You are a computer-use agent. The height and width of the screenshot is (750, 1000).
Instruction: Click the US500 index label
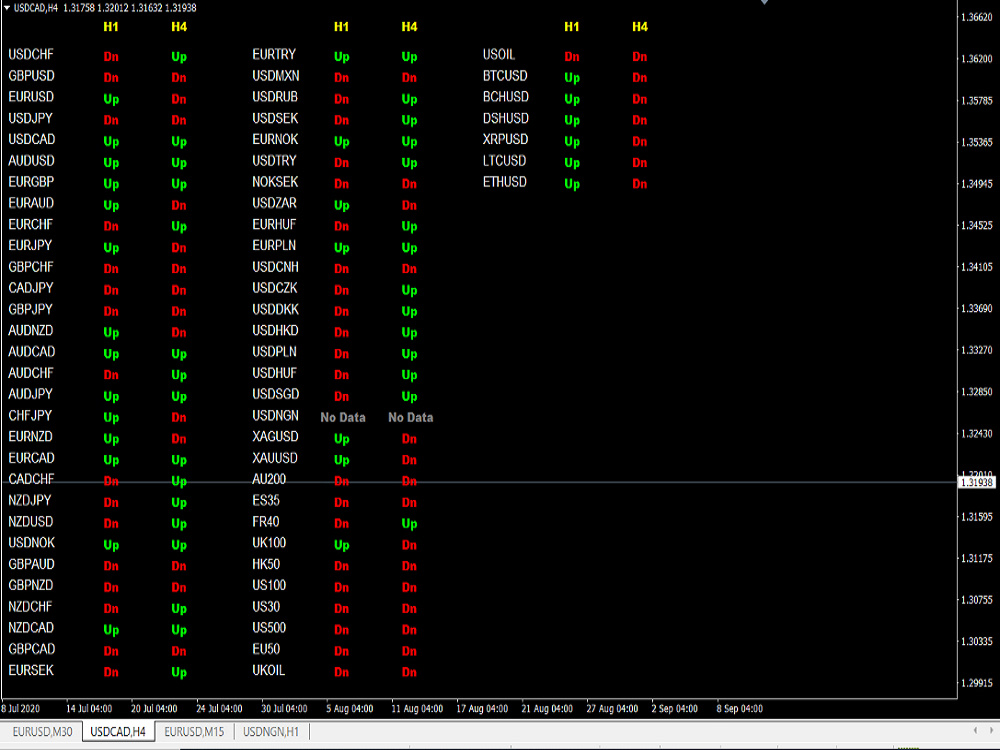(269, 628)
